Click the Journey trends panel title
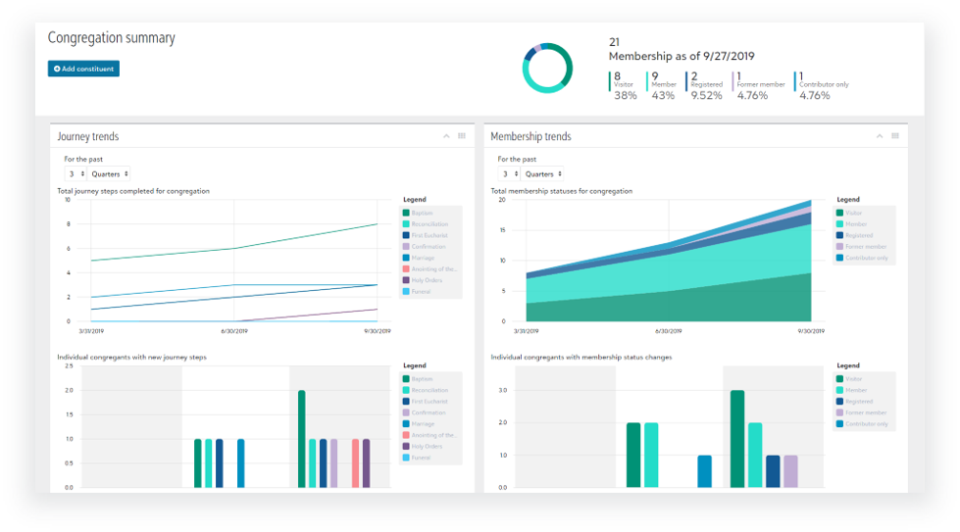Screen dimensions: 960x532 pos(88,137)
